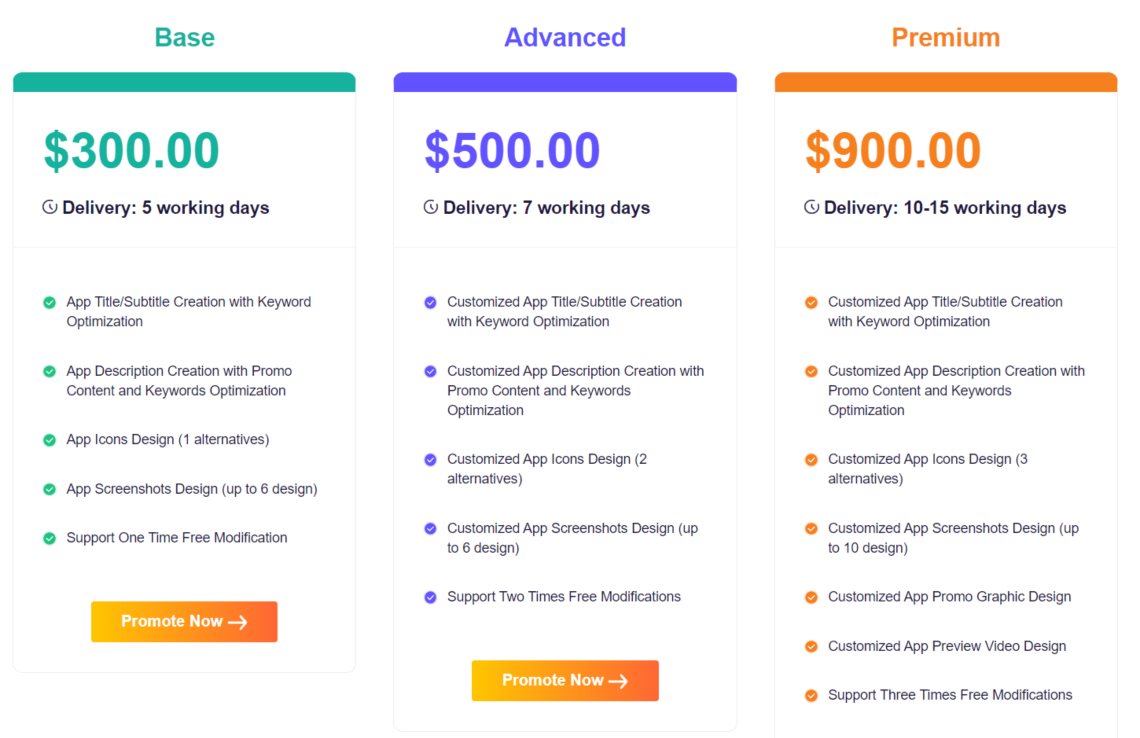The height and width of the screenshot is (738, 1140).
Task: Click the Promote Now button under Base plan
Action: (x=184, y=622)
